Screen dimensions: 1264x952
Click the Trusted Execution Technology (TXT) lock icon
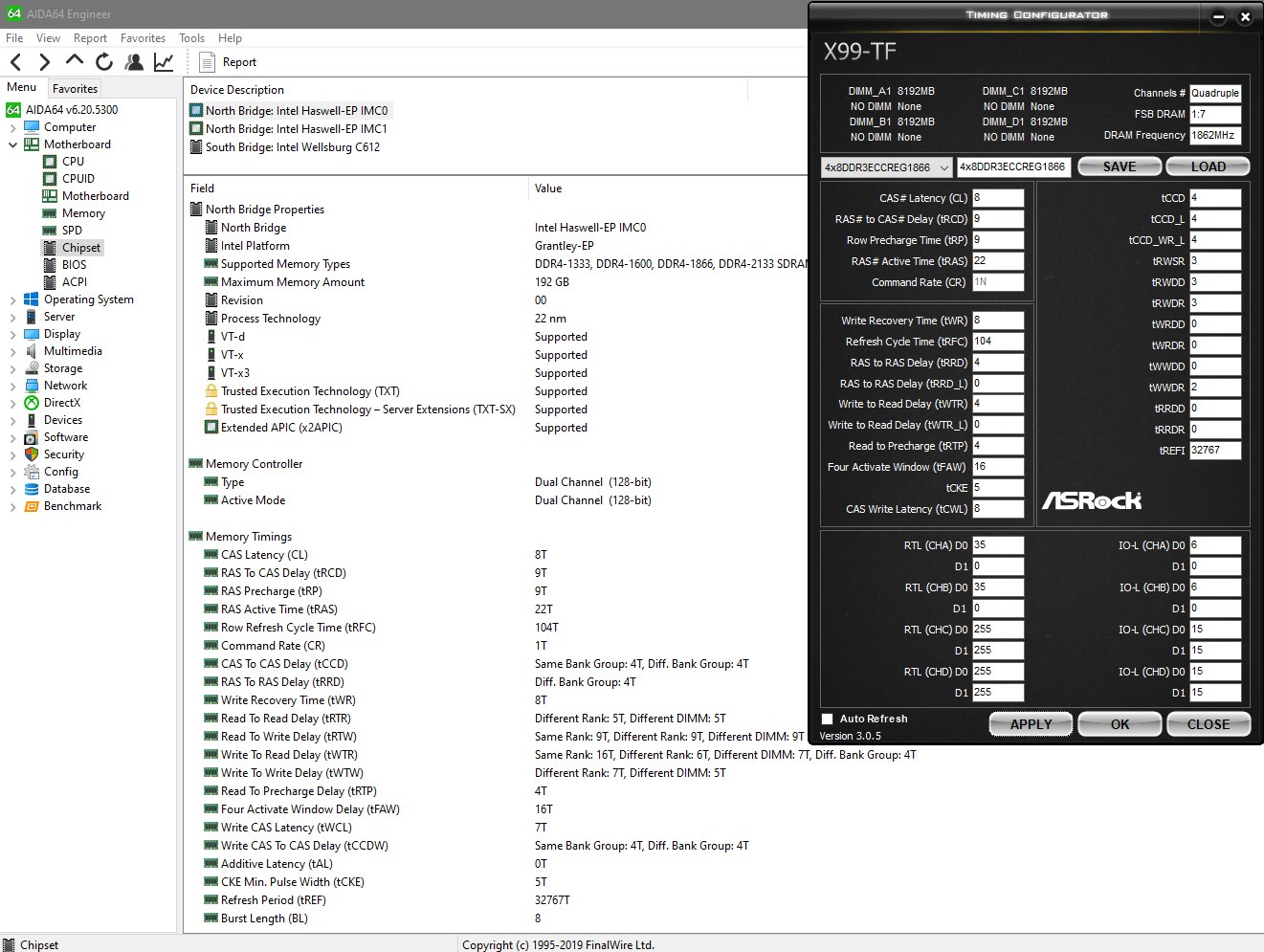pos(211,391)
